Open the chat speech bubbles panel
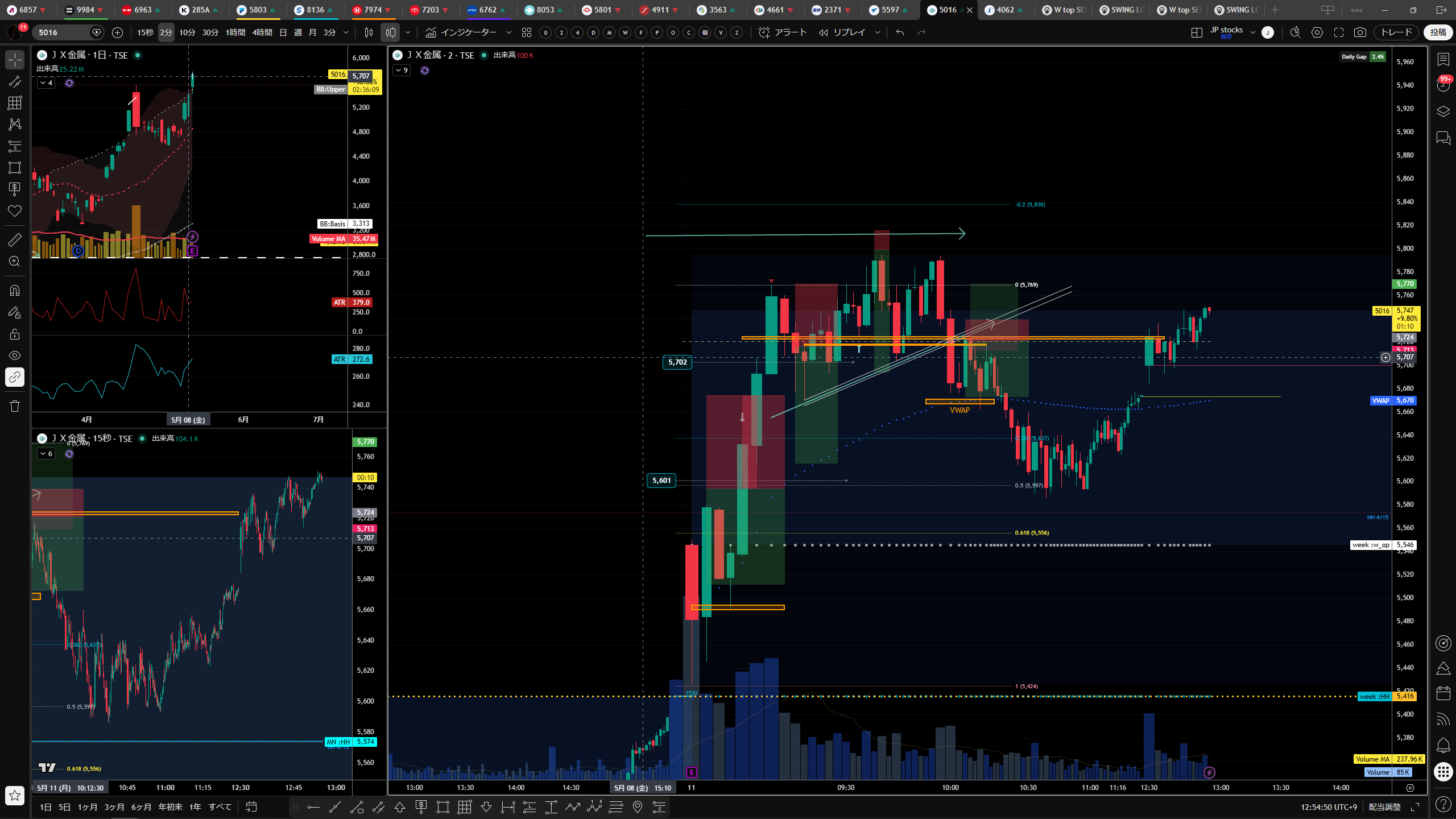The width and height of the screenshot is (1456, 819). point(1443,138)
